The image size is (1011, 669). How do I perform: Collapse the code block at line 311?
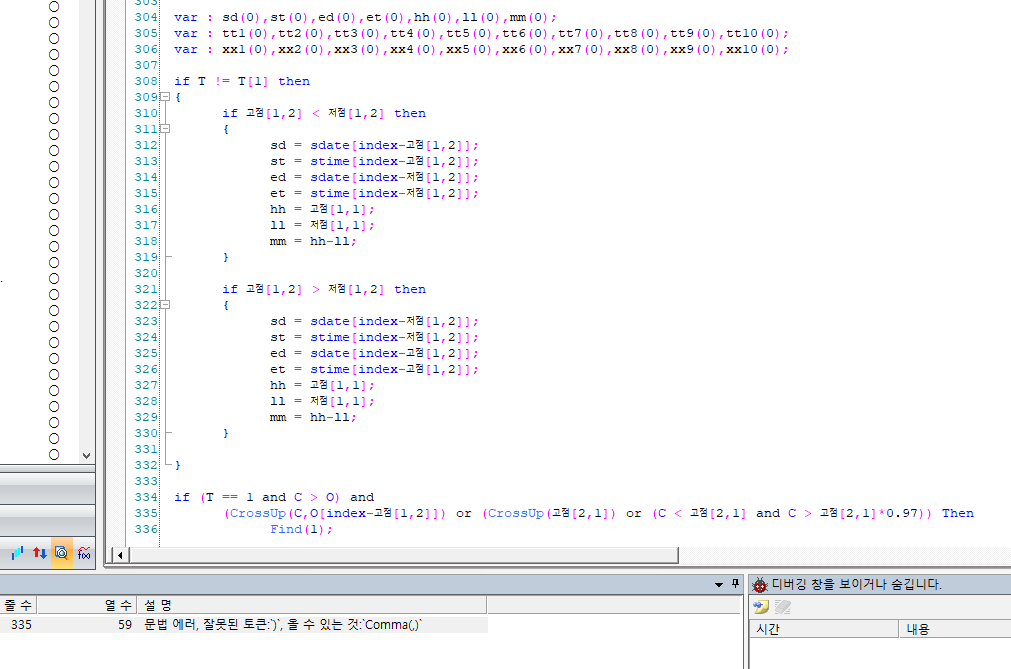[x=164, y=129]
